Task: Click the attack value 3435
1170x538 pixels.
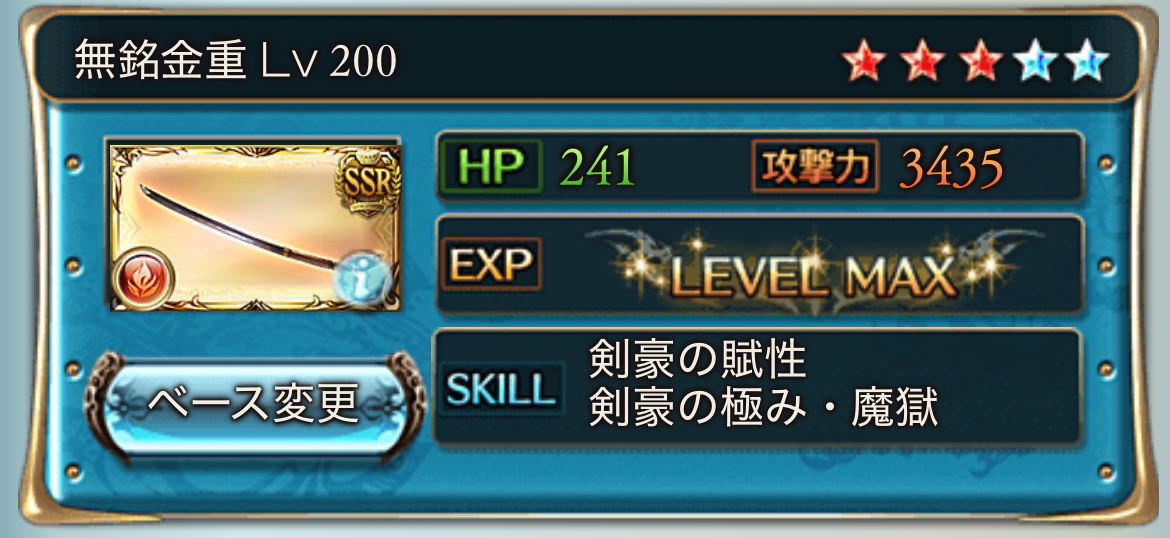Action: [951, 167]
